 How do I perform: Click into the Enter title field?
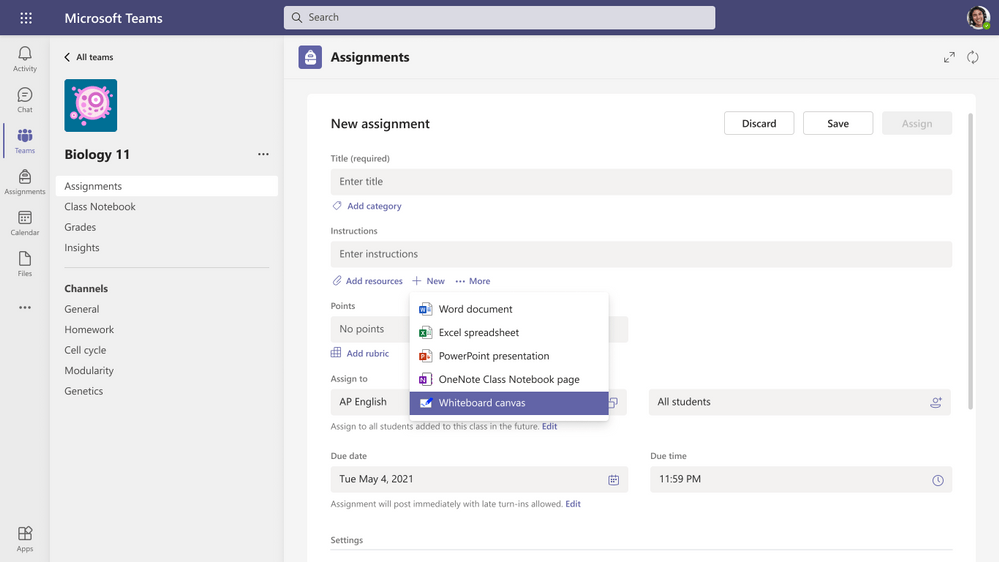(640, 182)
